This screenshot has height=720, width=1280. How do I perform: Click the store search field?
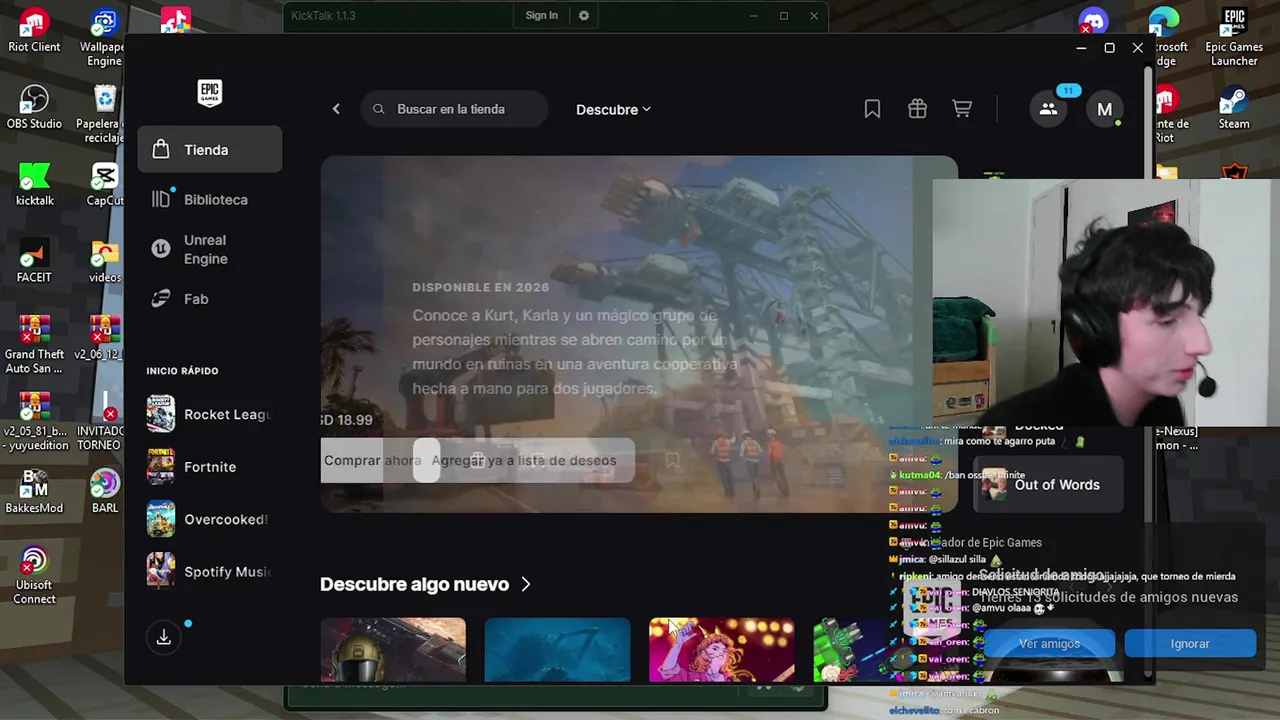tap(454, 109)
